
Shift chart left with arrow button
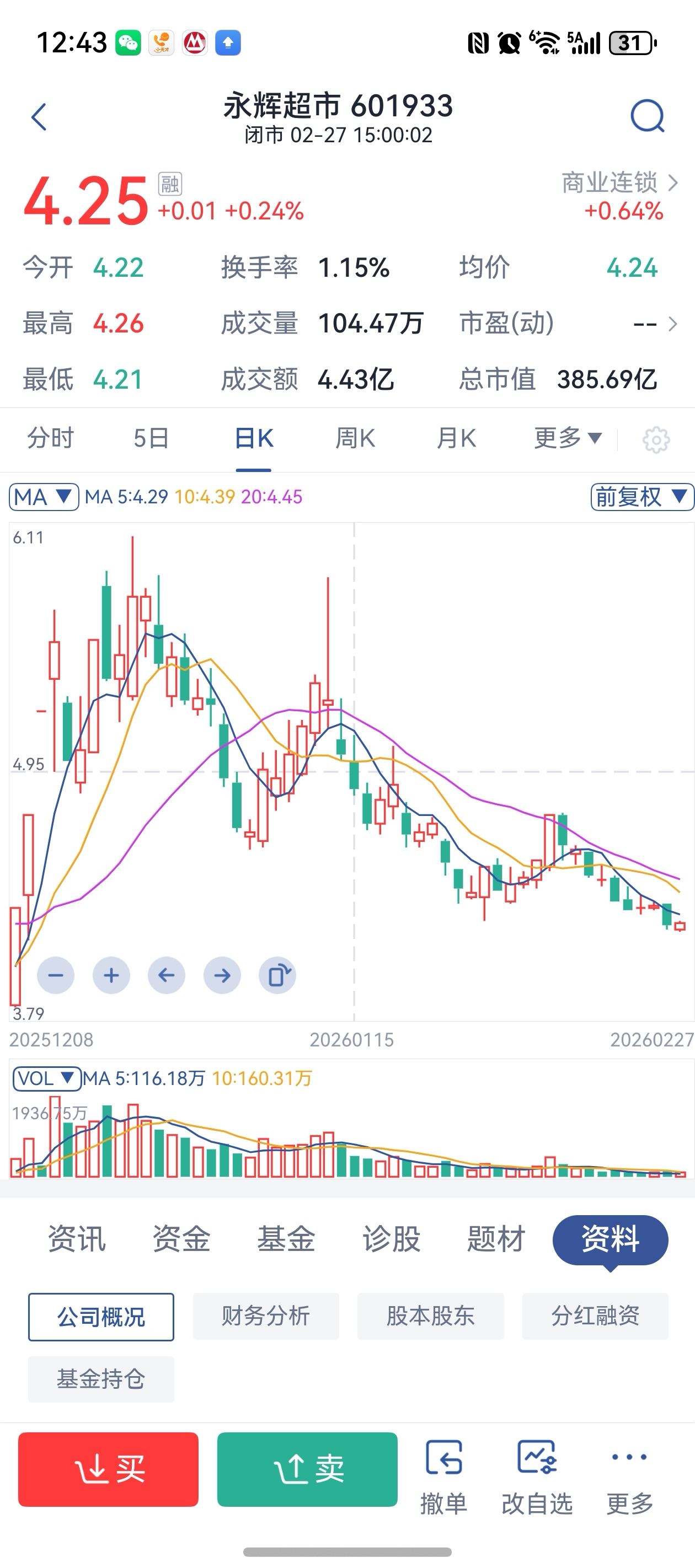[166, 976]
